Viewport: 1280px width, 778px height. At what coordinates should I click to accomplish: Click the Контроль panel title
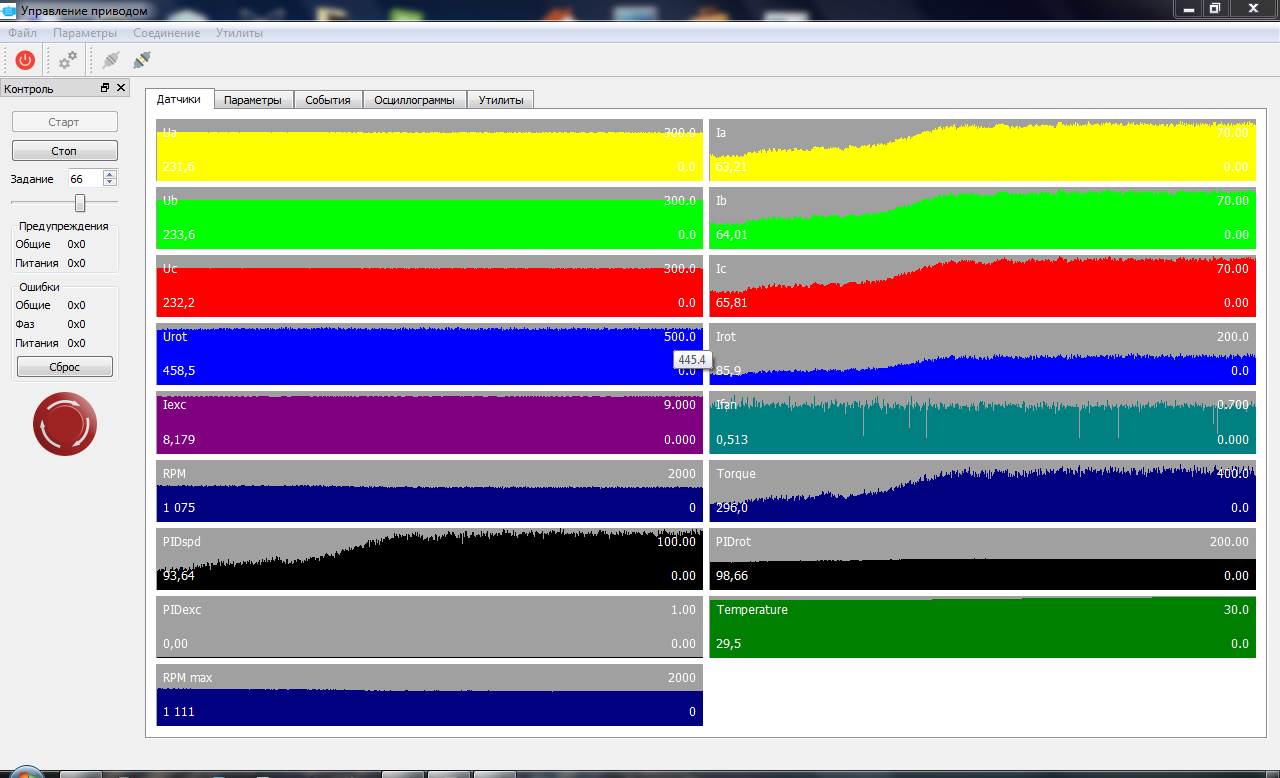tap(28, 88)
